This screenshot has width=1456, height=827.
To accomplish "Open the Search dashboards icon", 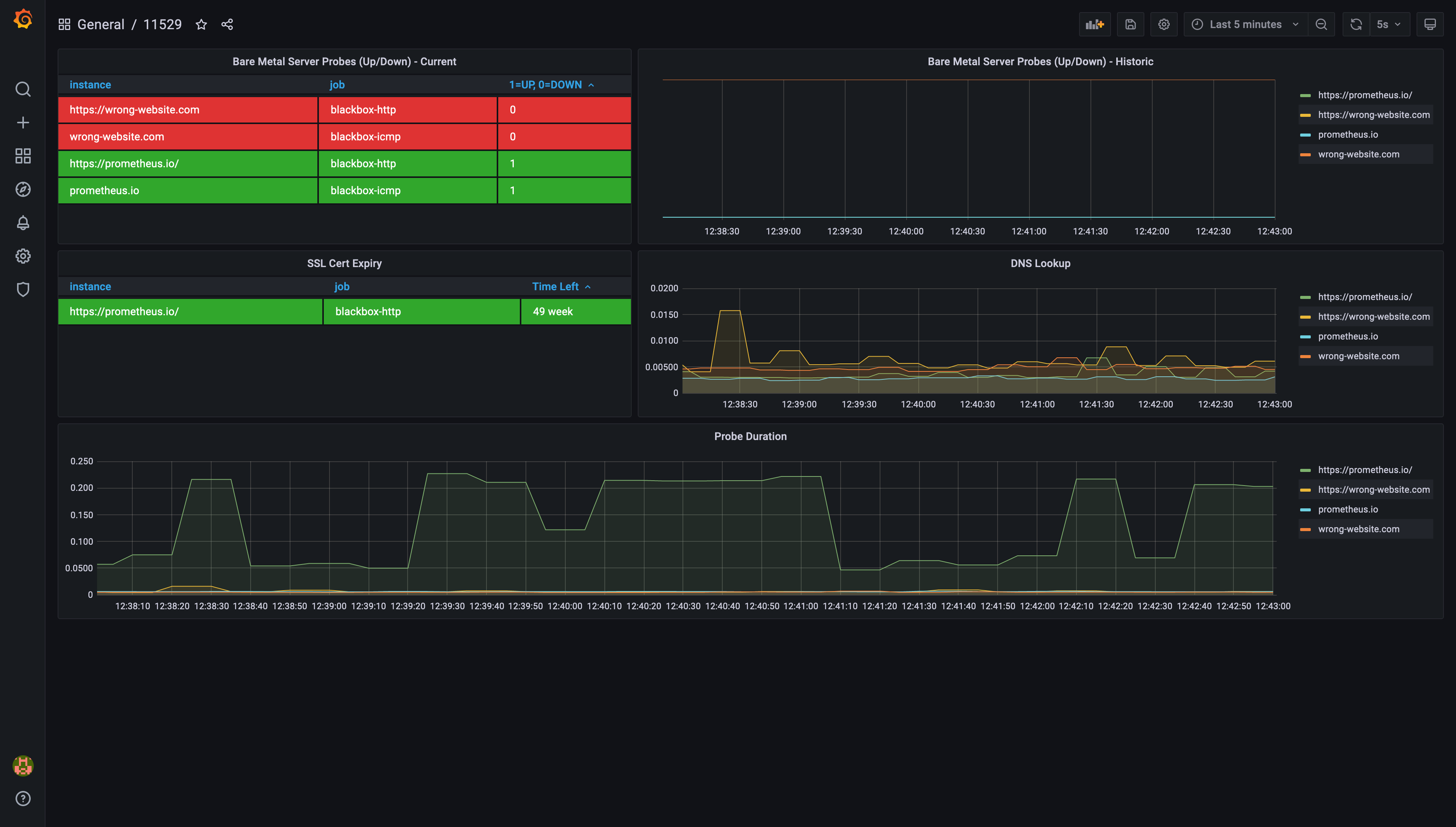I will click(23, 89).
